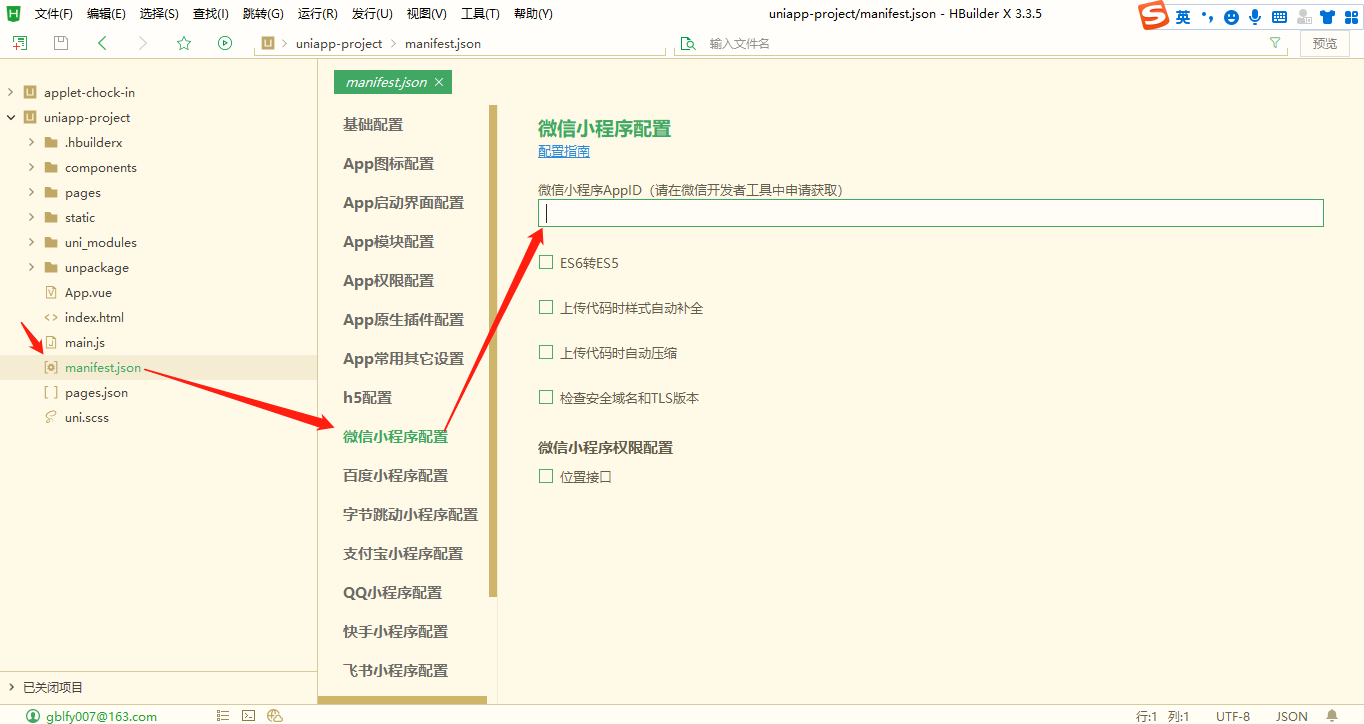1364x724 pixels.
Task: Click JSON language mode in status bar
Action: pos(1292,716)
